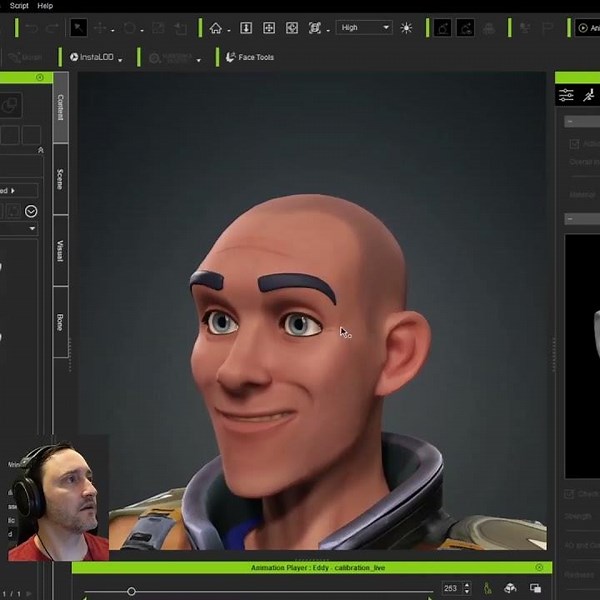The width and height of the screenshot is (600, 600).
Task: Click the Redo arrow in toolbar
Action: point(52,28)
